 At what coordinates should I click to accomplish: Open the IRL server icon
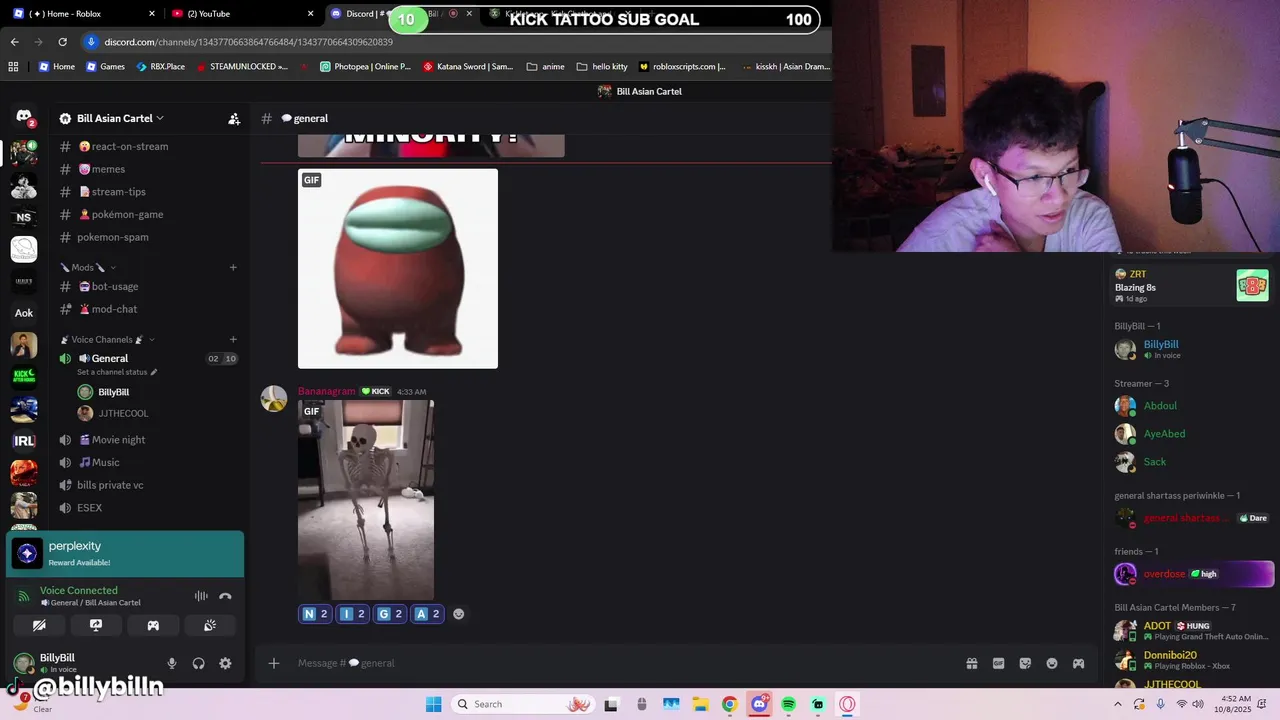24,440
